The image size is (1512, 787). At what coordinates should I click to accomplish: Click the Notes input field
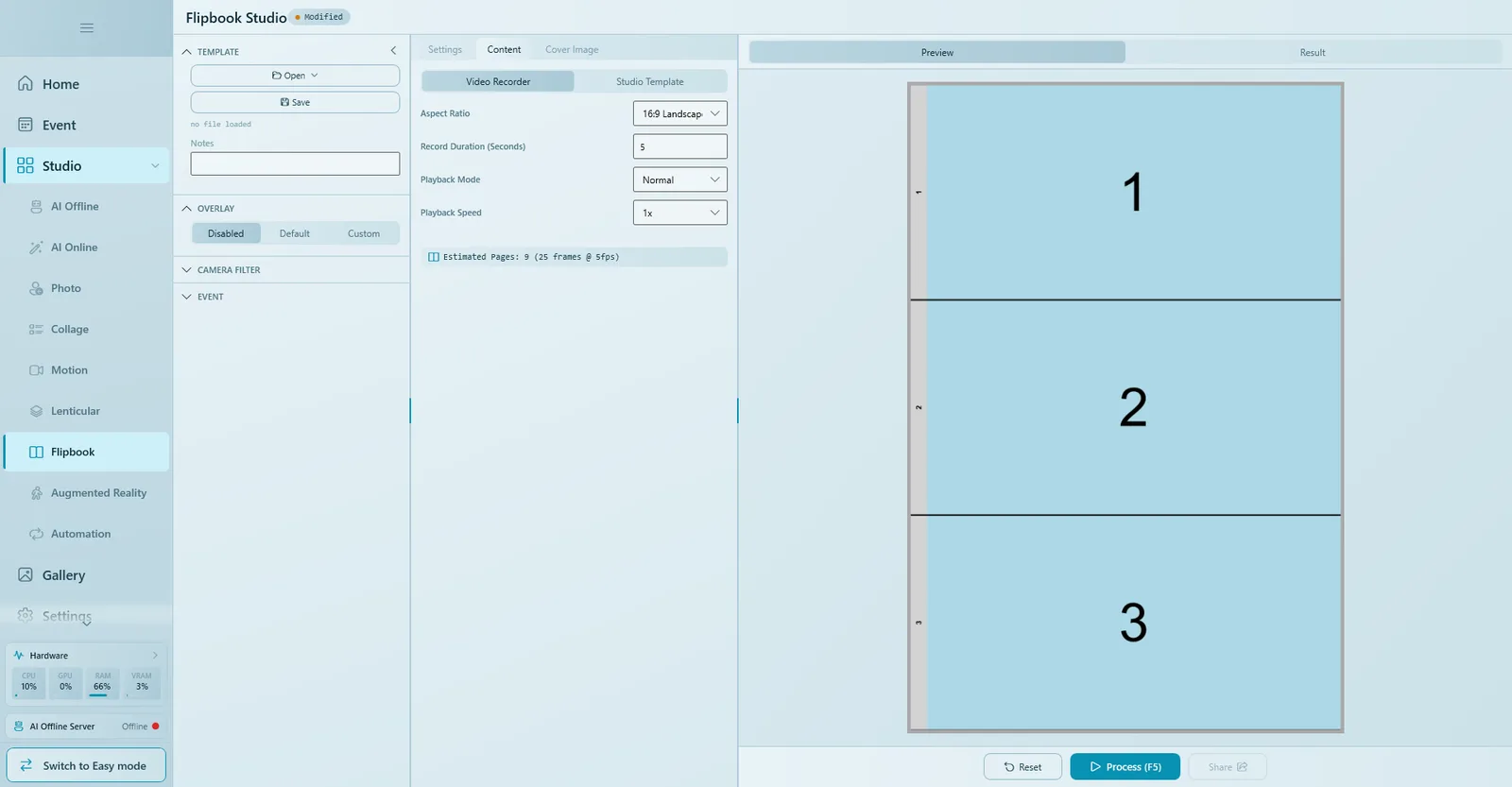coord(295,163)
